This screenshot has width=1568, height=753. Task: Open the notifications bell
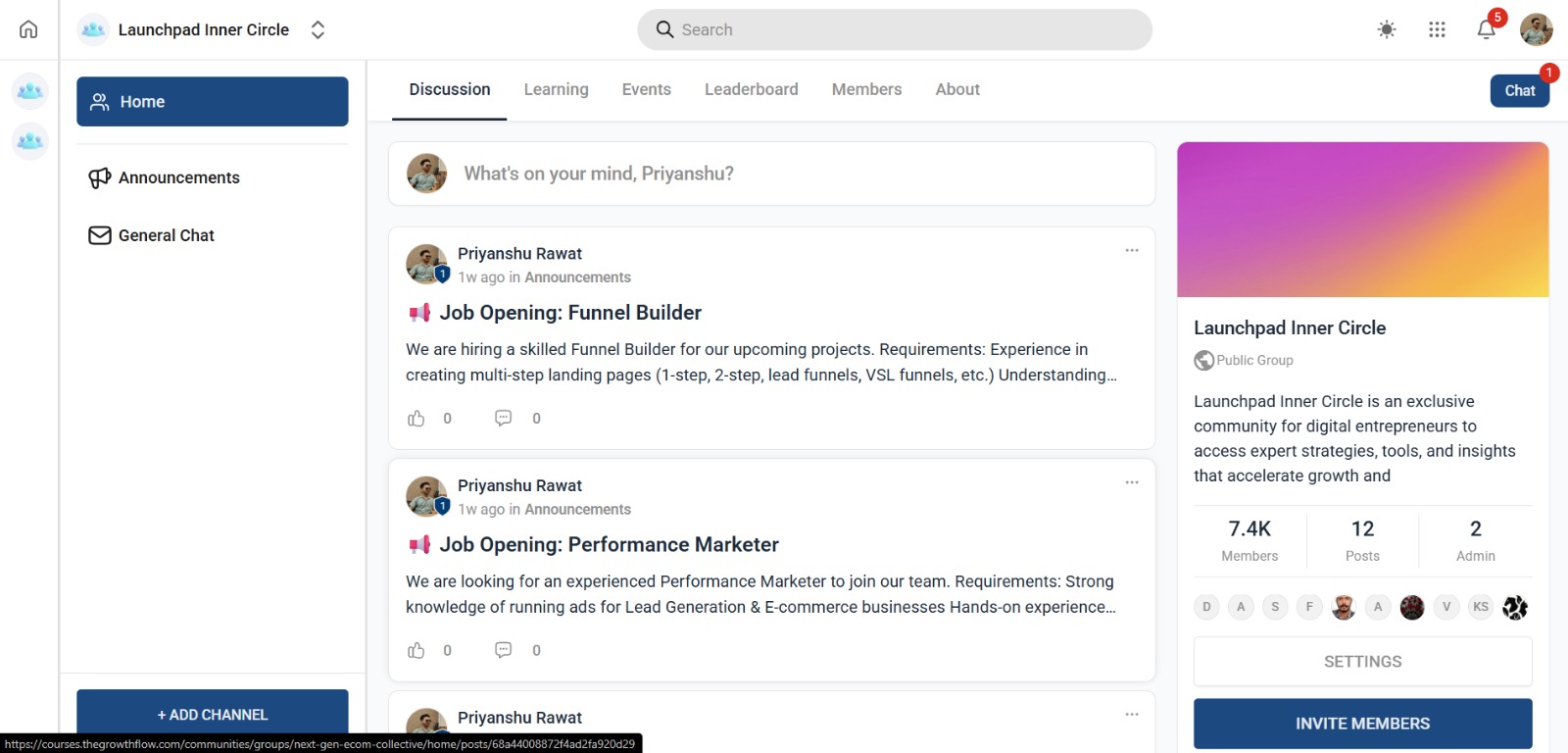tap(1486, 29)
